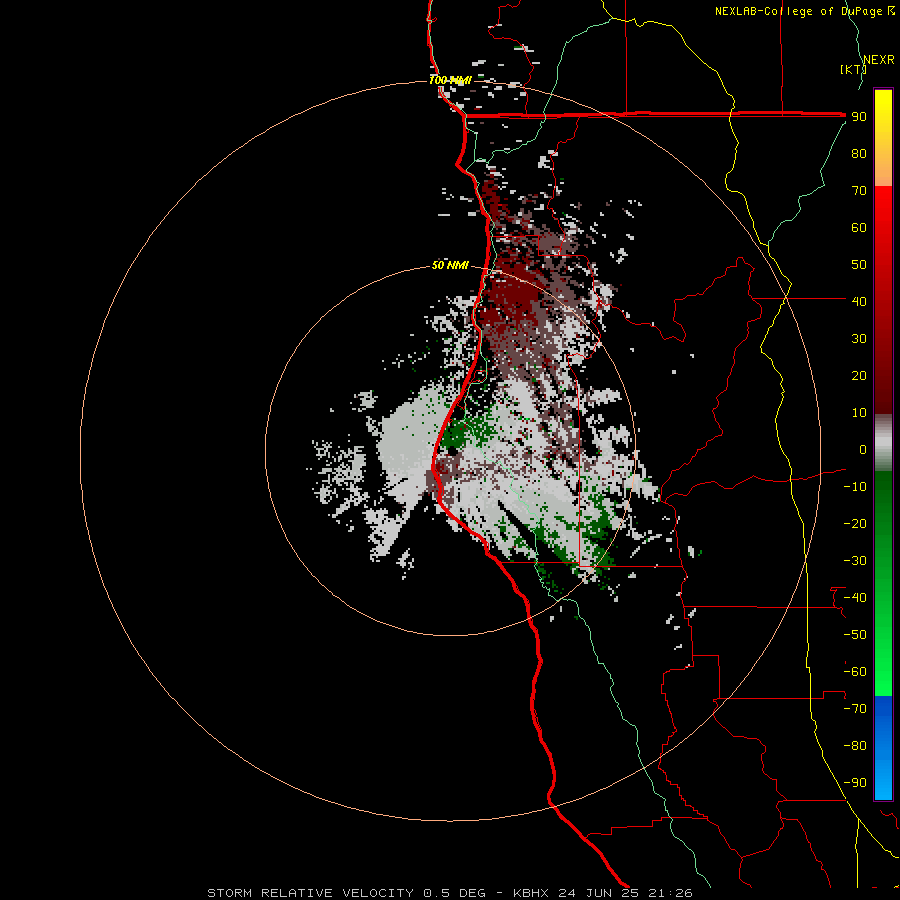Screen dimensions: 900x900
Task: Select the -50 knot scale label
Action: [855, 635]
